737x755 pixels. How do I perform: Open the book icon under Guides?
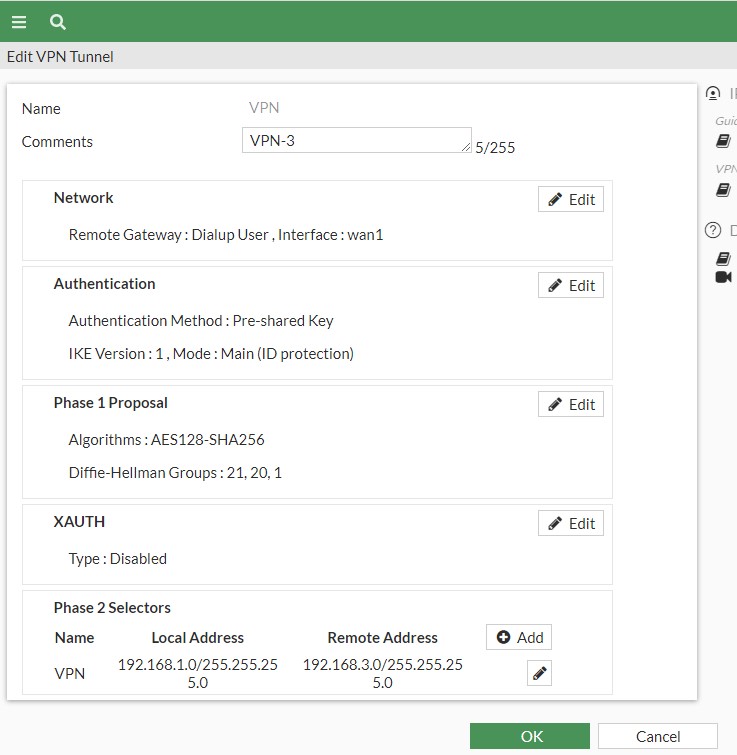point(723,141)
